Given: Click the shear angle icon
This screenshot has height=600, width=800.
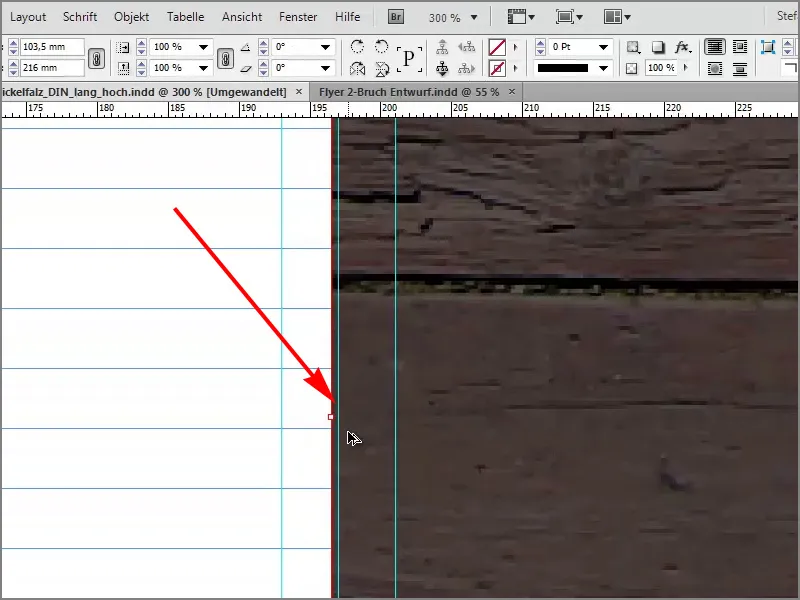Looking at the screenshot, I should (x=245, y=68).
